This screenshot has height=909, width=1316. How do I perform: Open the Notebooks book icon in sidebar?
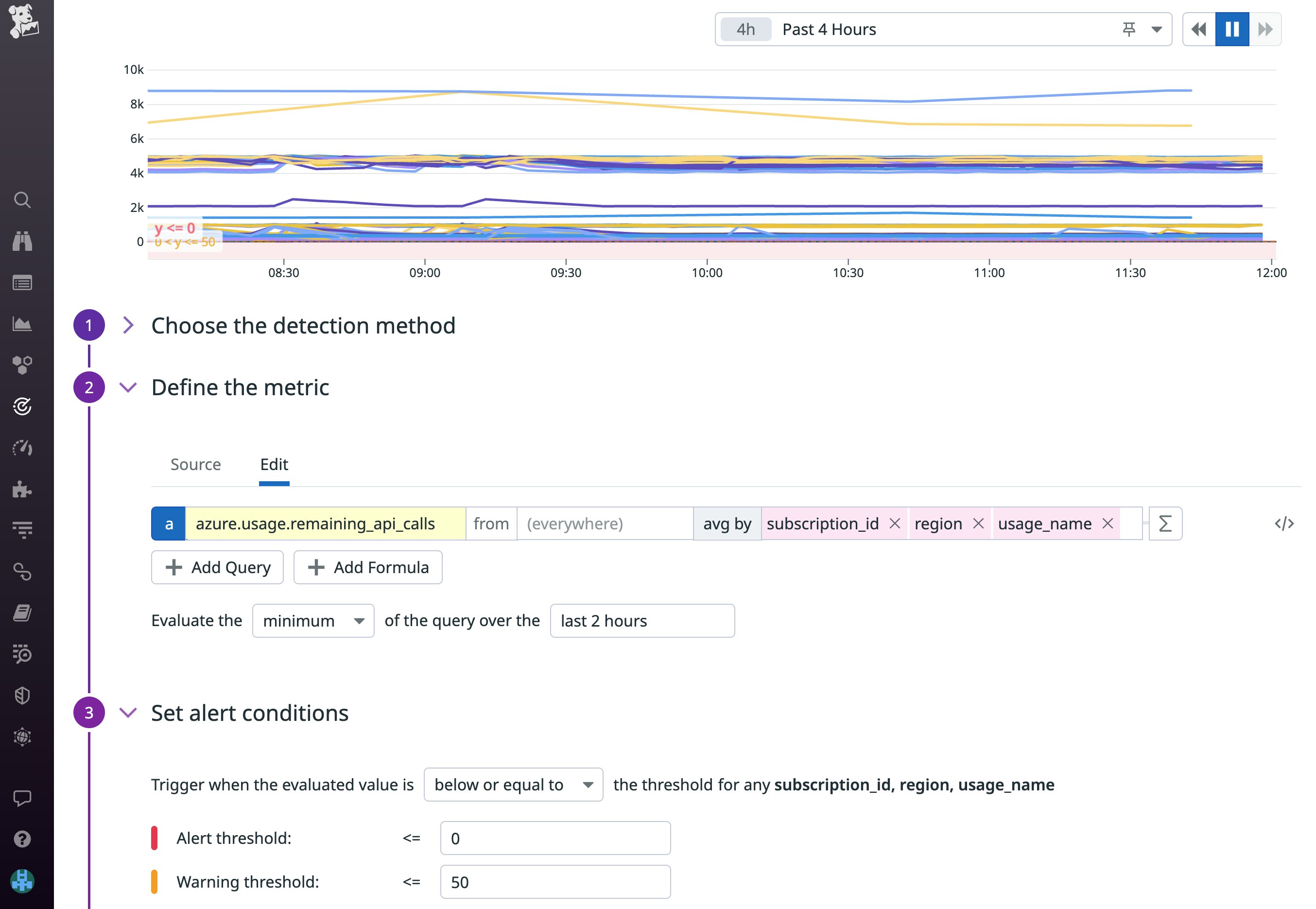click(x=23, y=612)
